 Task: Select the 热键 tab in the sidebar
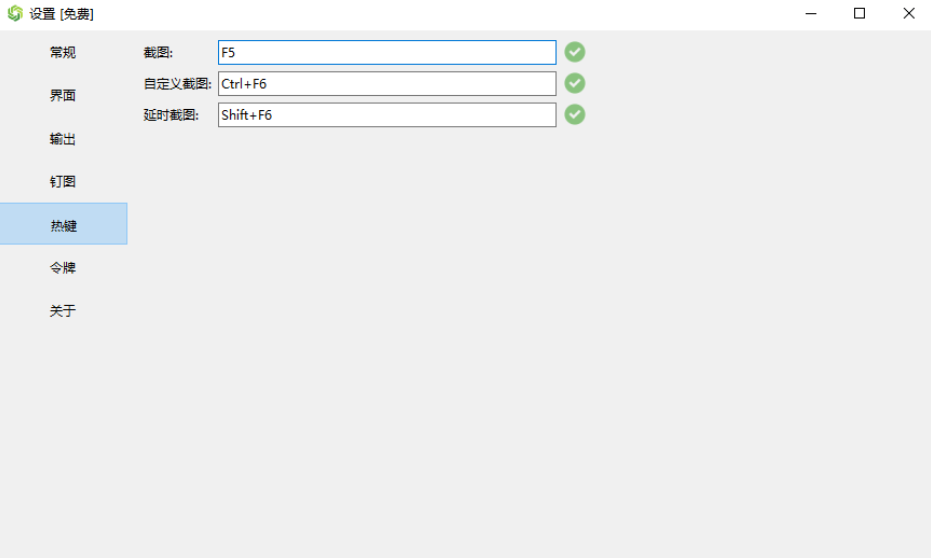[x=63, y=225]
